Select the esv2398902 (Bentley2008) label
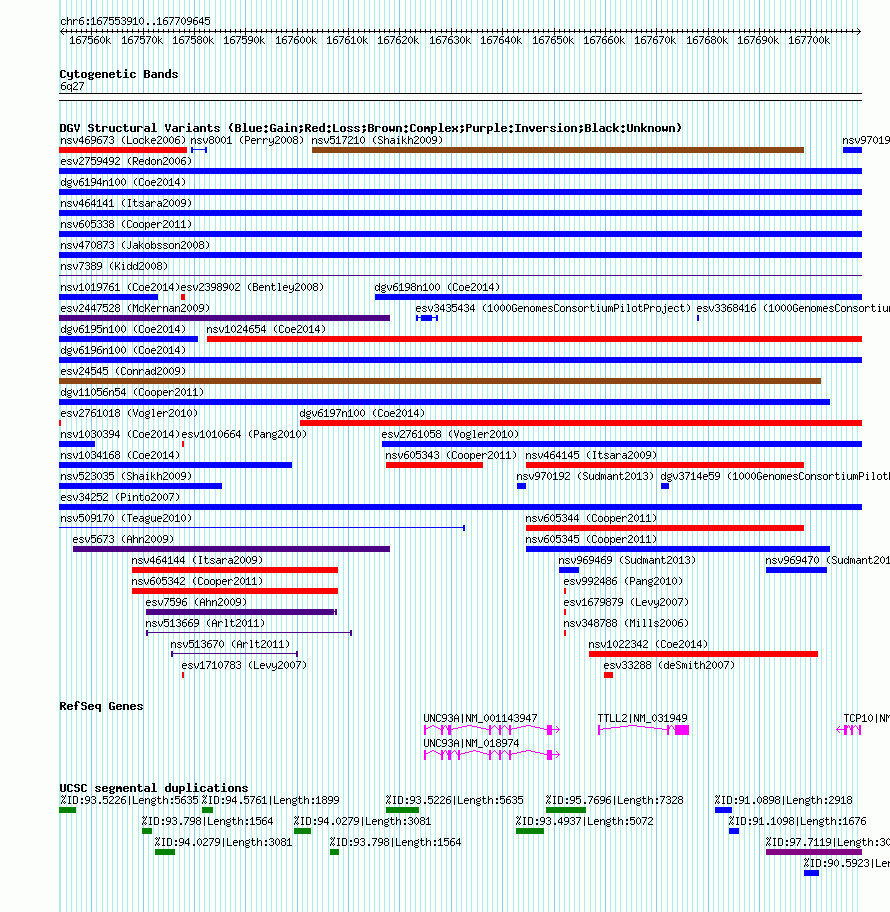Screen dimensions: 890x912 click(x=252, y=287)
